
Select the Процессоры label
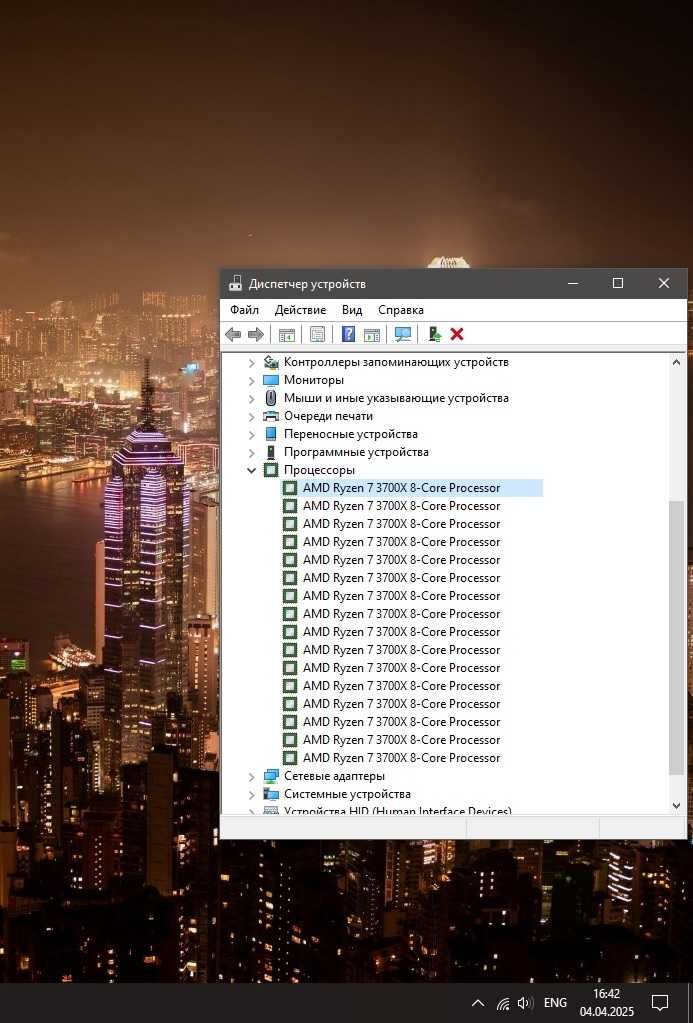click(319, 470)
